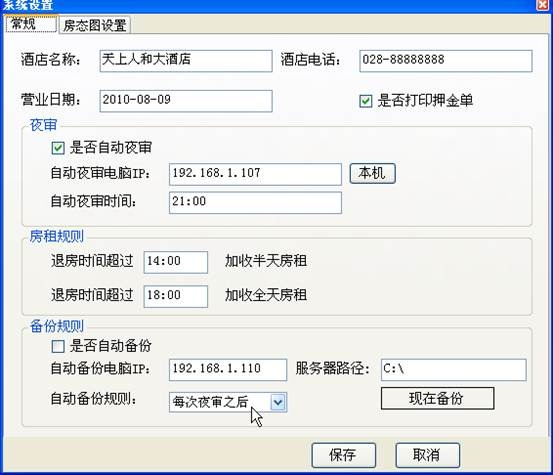This screenshot has height=475, width=553.
Task: Click the 加收全天房租 text
Action: [266, 295]
